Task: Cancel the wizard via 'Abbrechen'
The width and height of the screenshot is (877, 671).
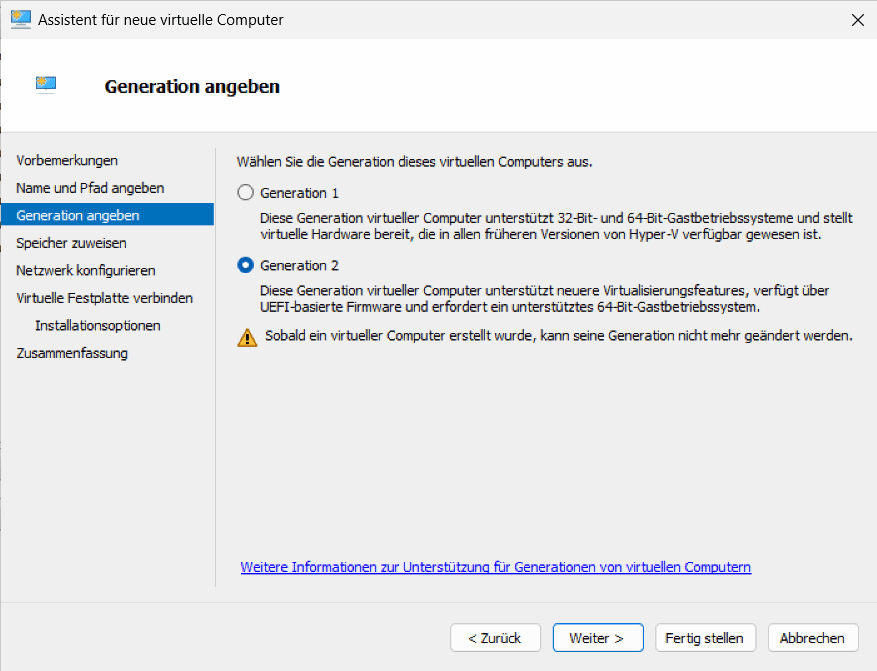Action: [x=812, y=637]
